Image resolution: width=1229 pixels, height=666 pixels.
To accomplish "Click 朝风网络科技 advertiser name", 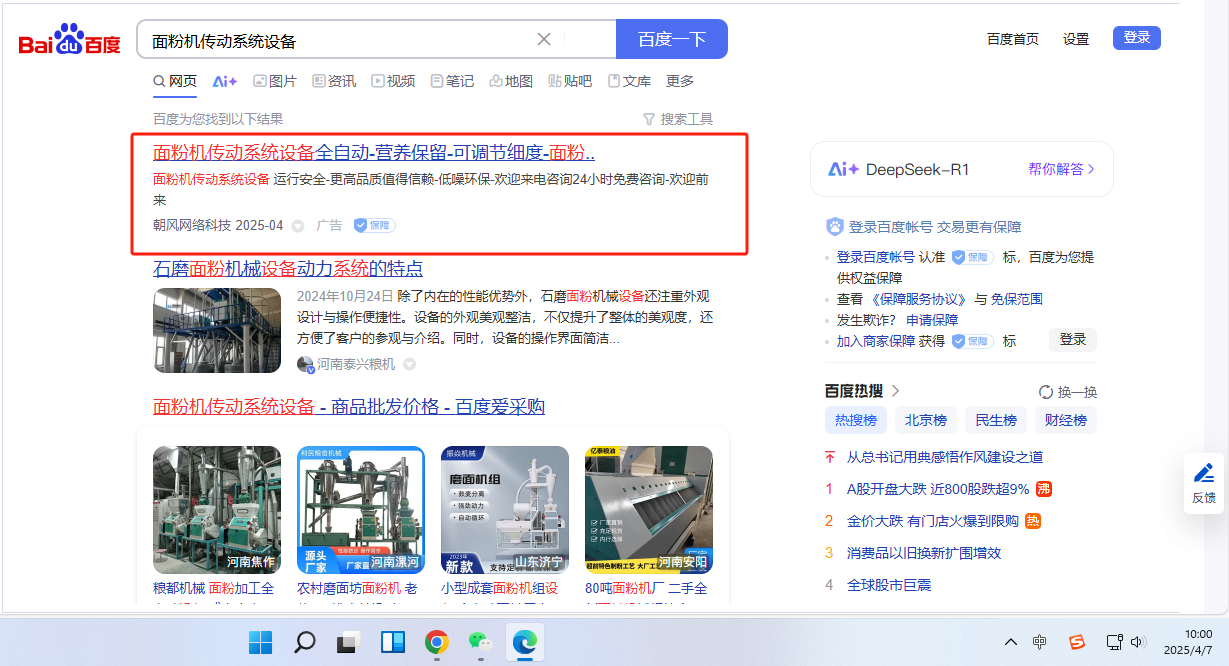I will coord(192,226).
